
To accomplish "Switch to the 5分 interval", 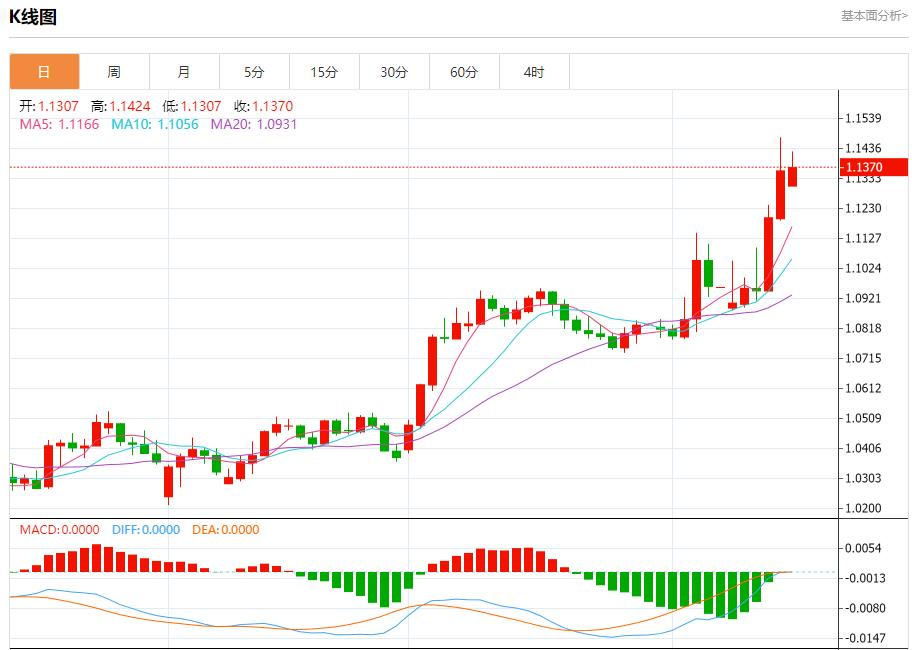I will (254, 71).
